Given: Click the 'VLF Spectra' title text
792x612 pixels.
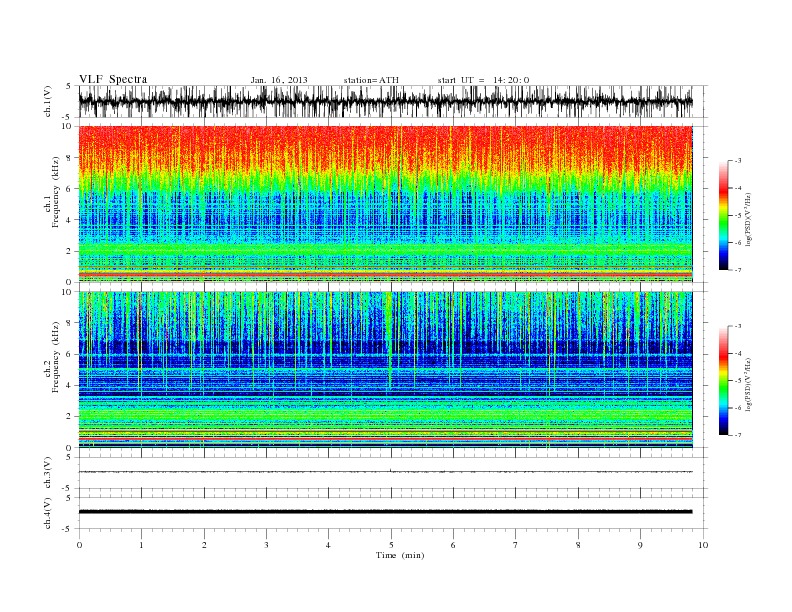Looking at the screenshot, I should click(x=113, y=79).
